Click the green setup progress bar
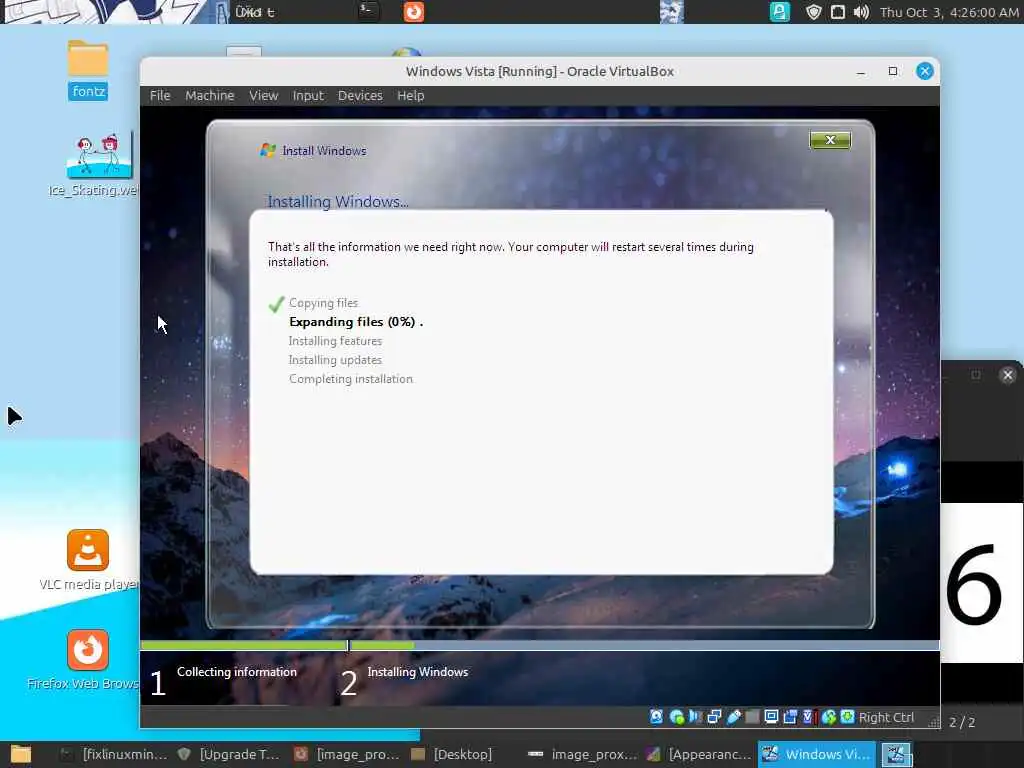 [539, 645]
